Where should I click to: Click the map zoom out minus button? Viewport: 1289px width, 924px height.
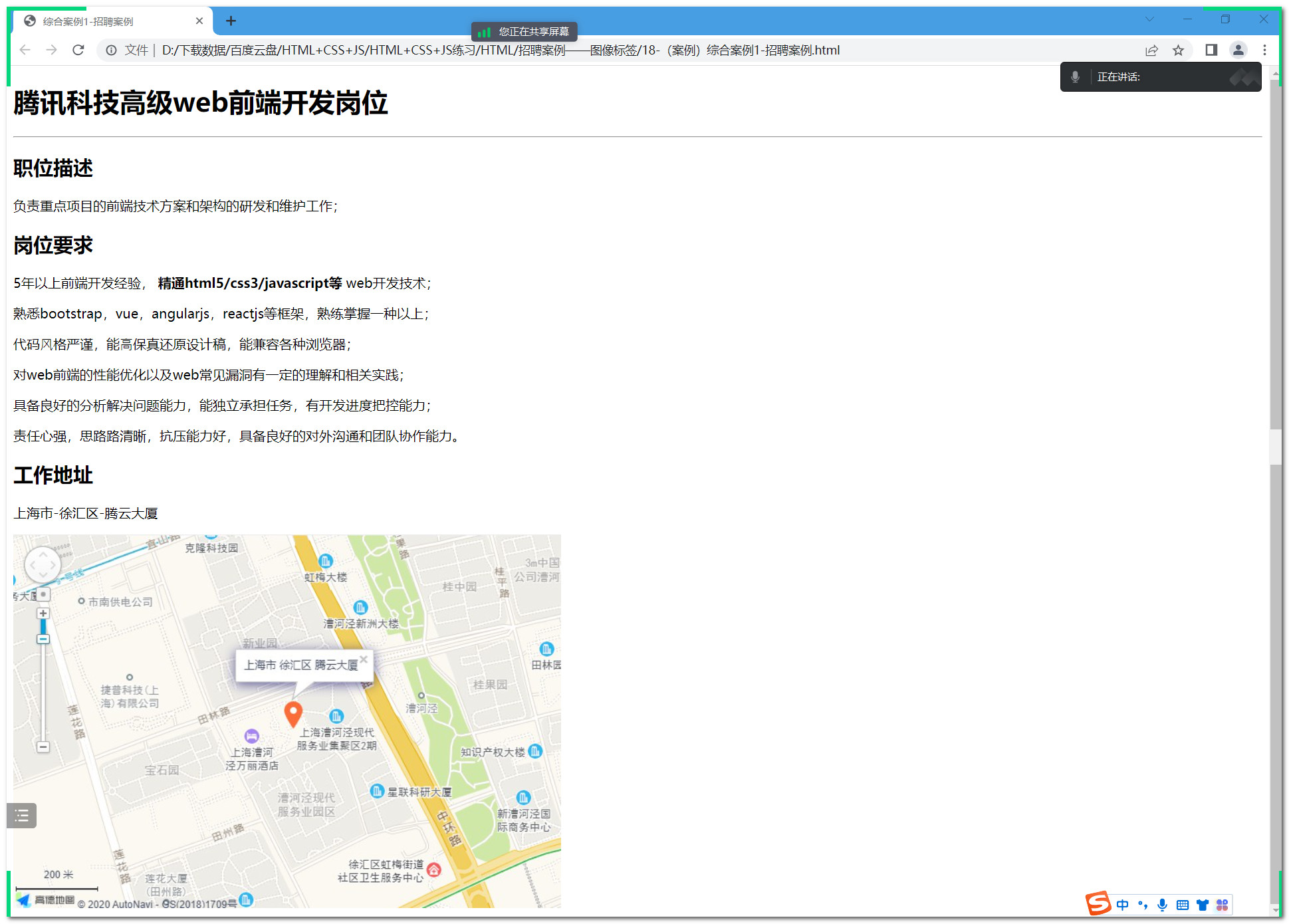(43, 747)
